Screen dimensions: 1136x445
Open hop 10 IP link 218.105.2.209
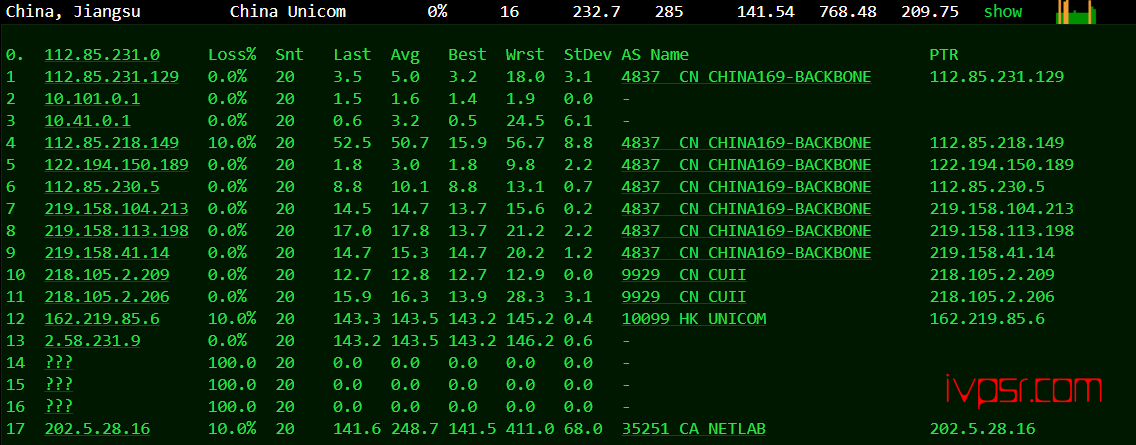(x=106, y=275)
